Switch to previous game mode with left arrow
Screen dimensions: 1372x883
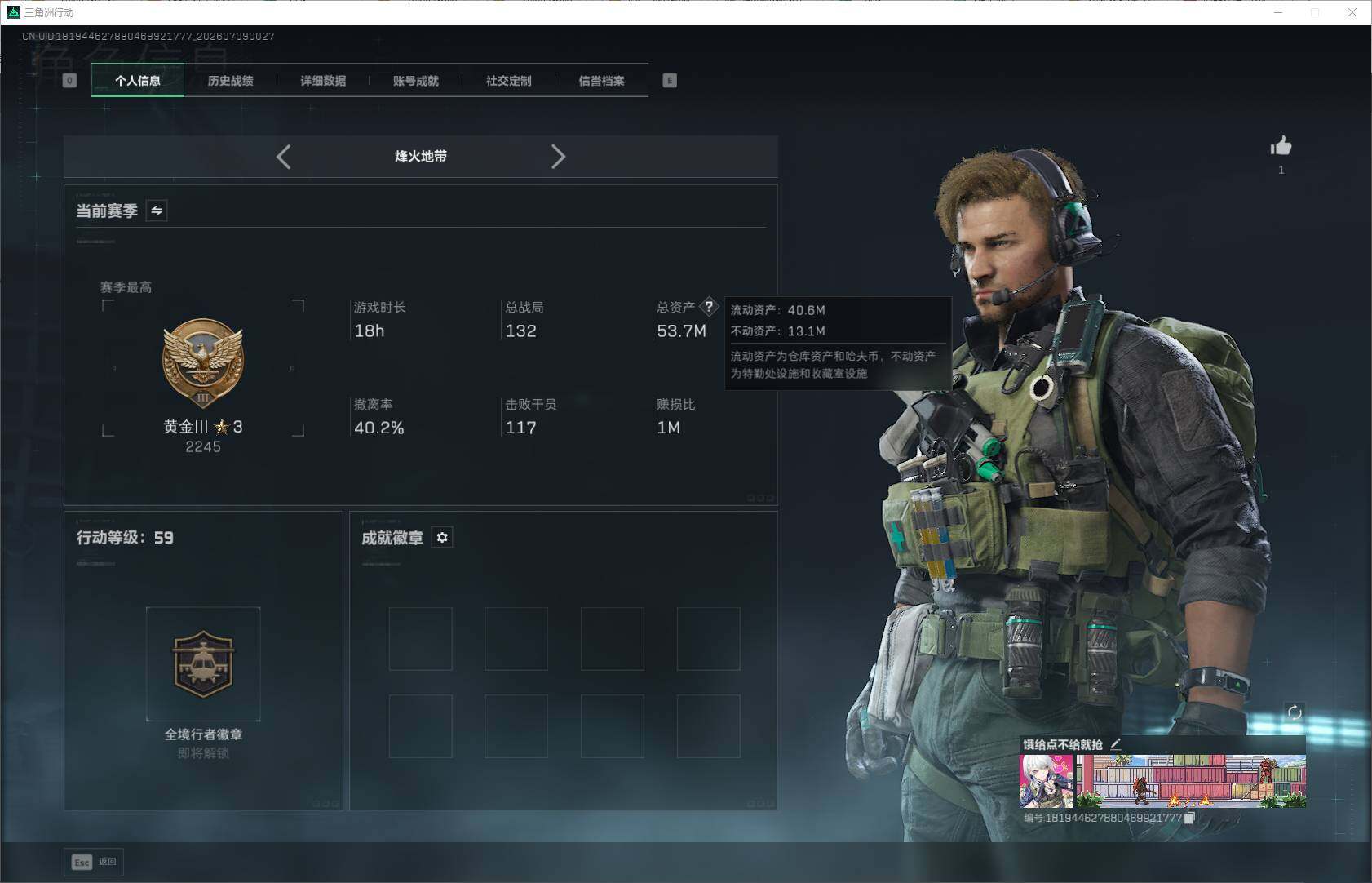(284, 157)
